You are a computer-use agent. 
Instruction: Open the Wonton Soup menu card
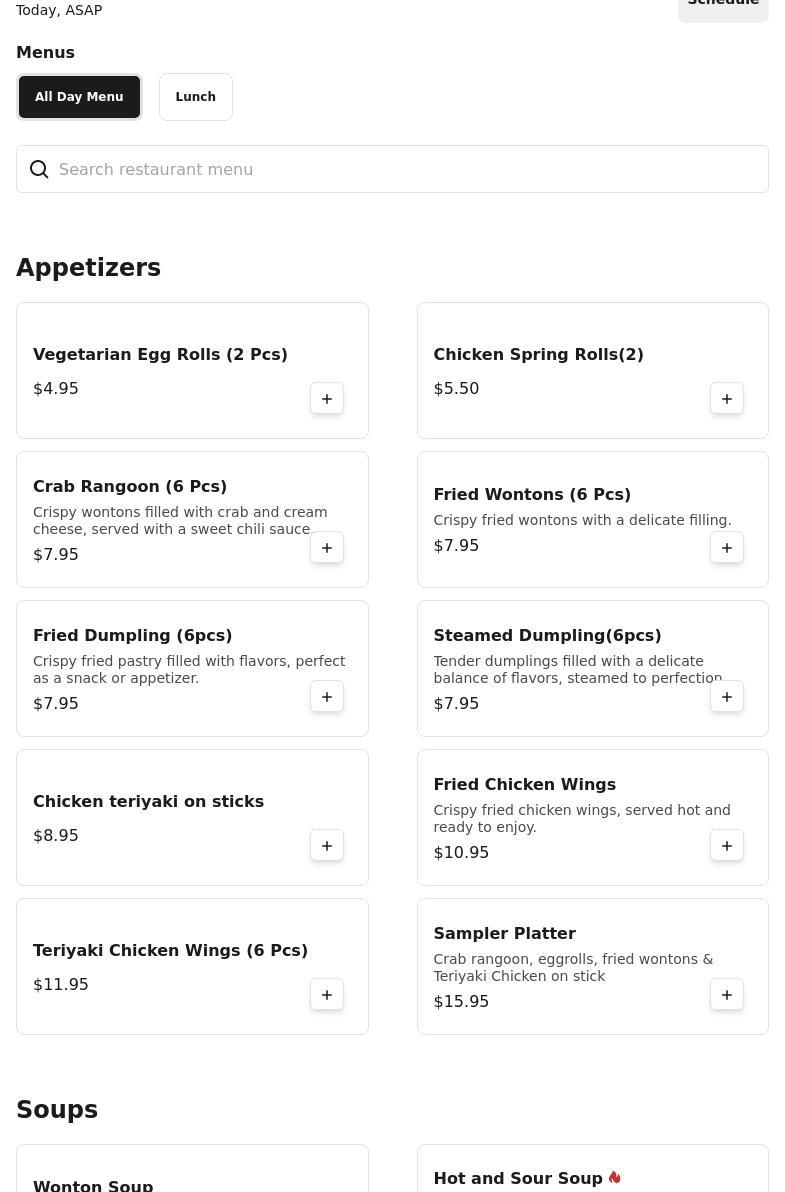[93, 1185]
